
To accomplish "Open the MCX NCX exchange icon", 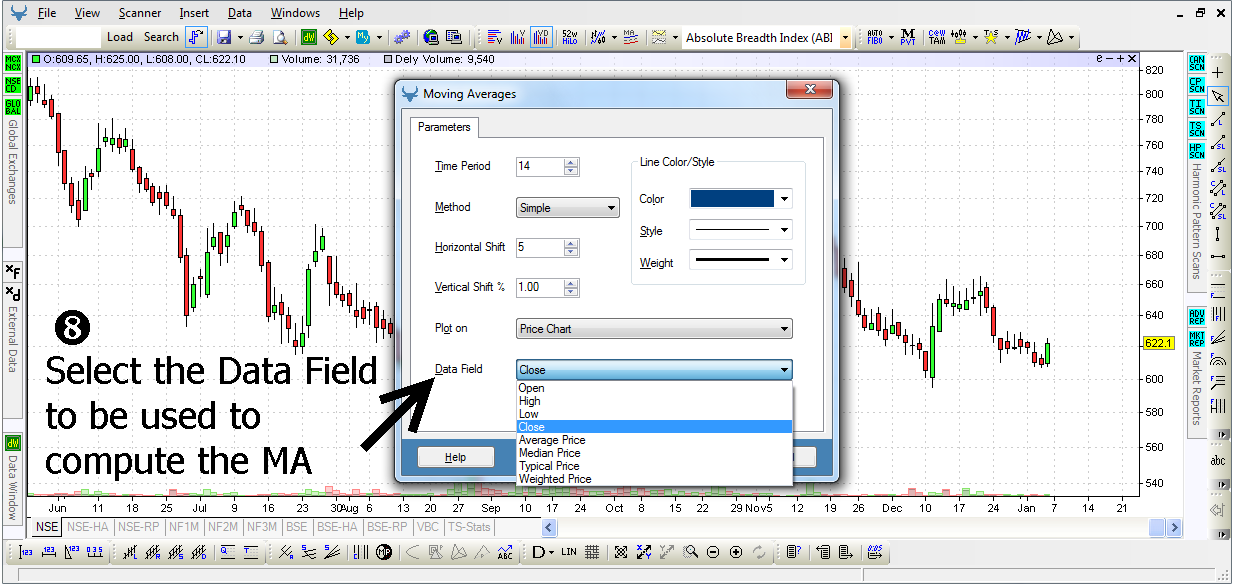I will (13, 63).
